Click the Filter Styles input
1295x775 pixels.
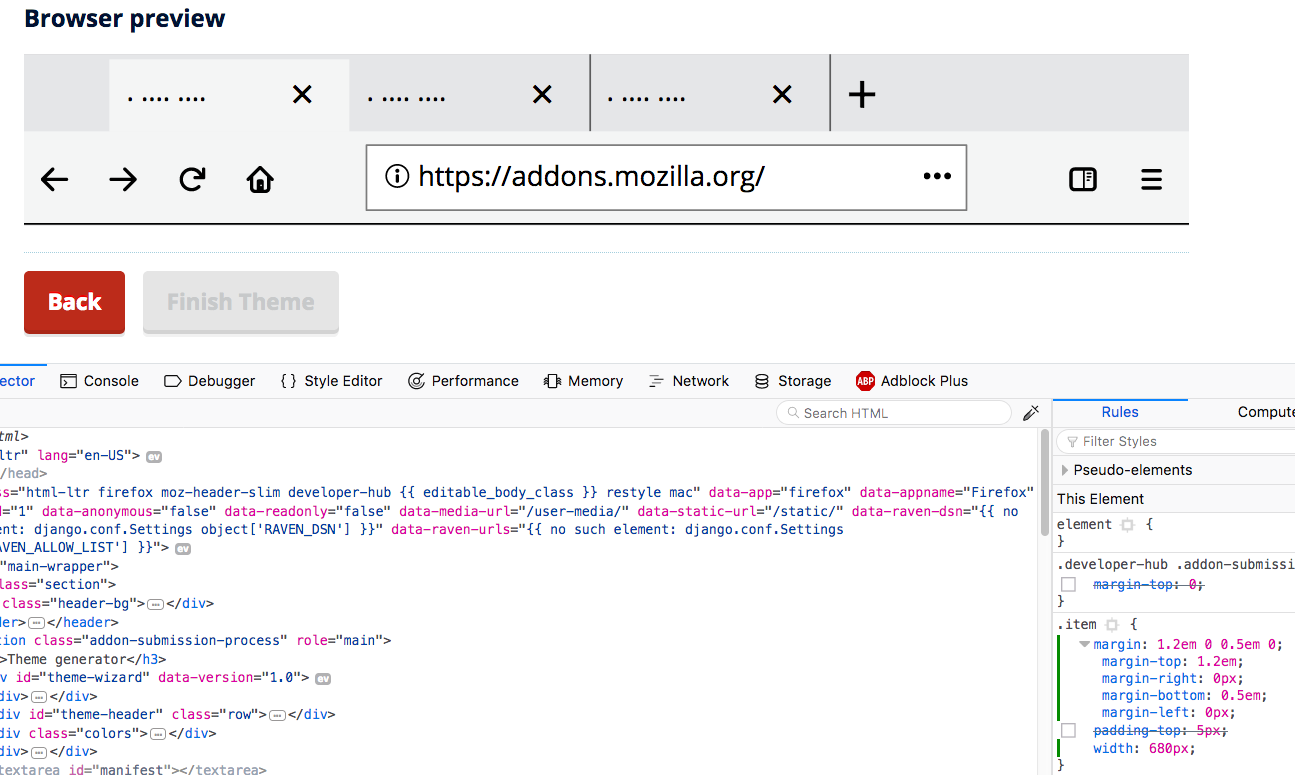click(x=1176, y=441)
